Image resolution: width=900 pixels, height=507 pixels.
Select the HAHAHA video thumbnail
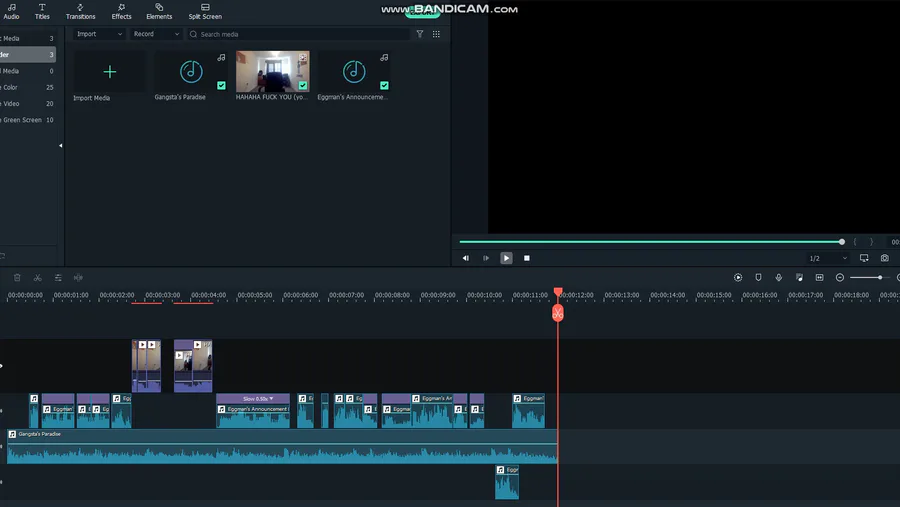click(x=273, y=72)
